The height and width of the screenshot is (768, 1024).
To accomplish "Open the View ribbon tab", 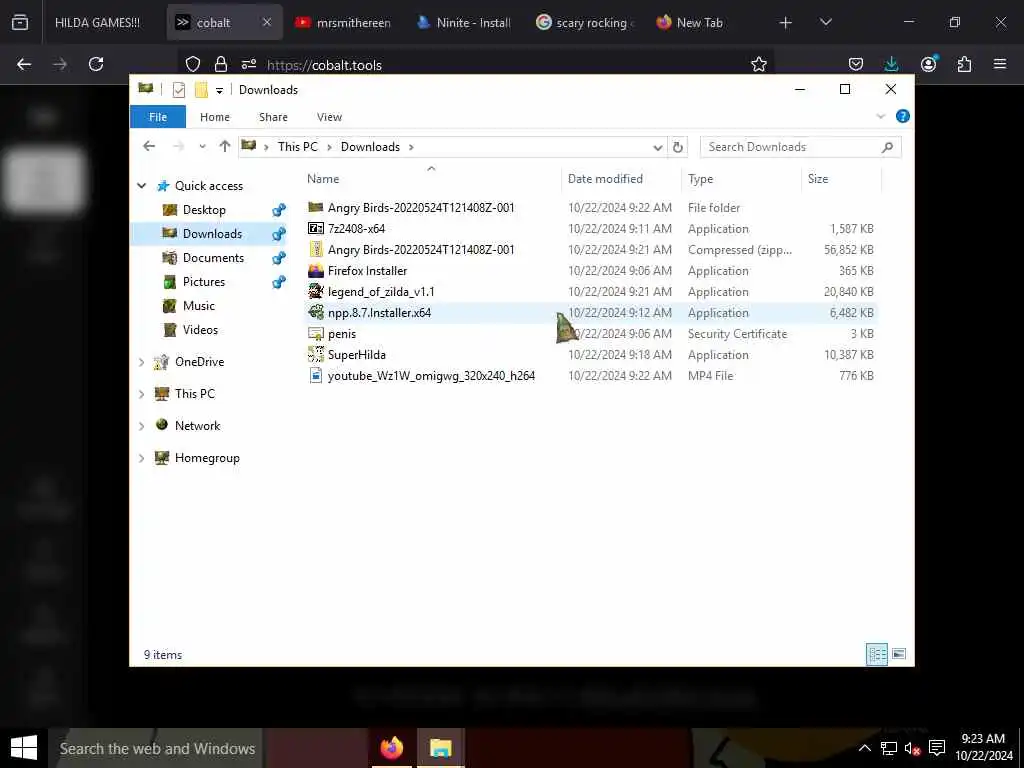I will (329, 117).
